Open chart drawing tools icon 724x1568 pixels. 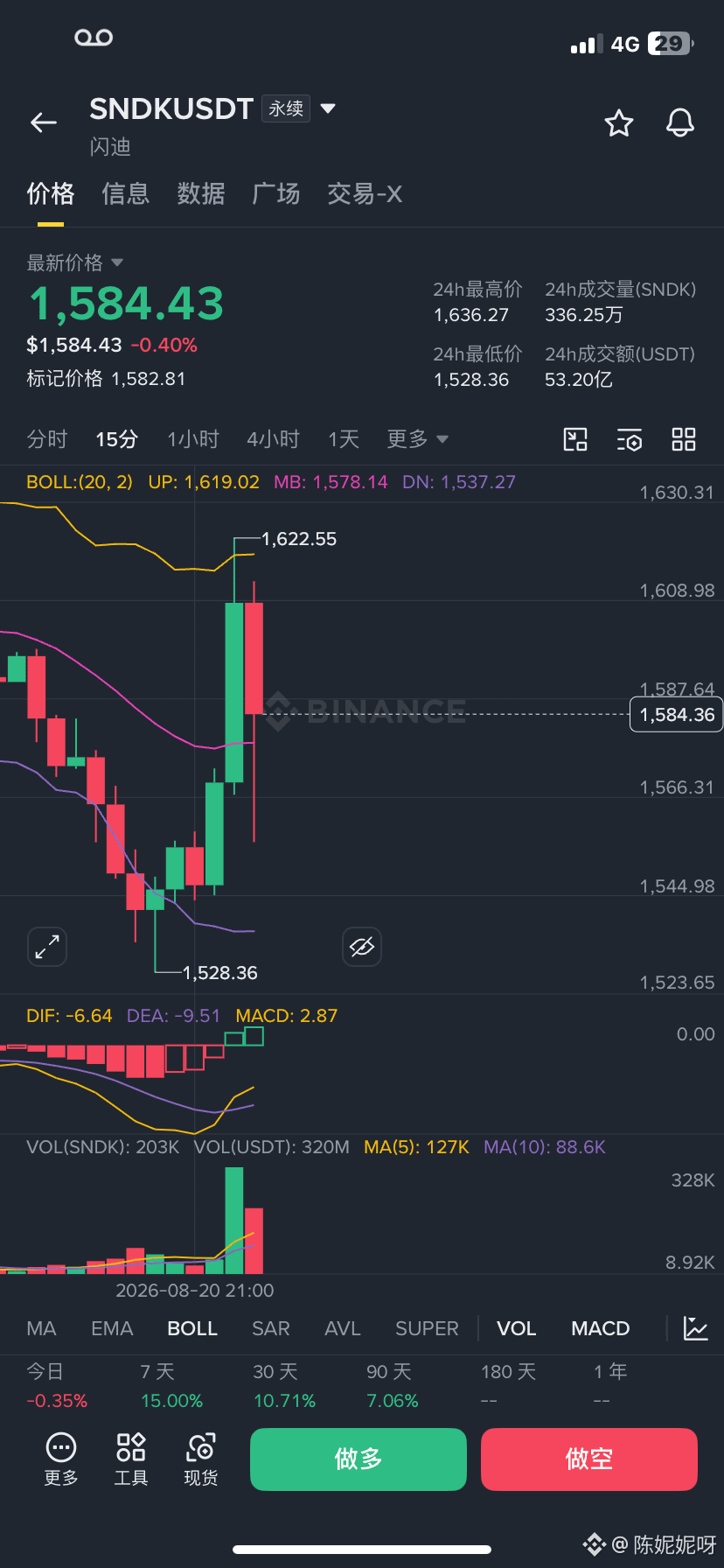575,439
